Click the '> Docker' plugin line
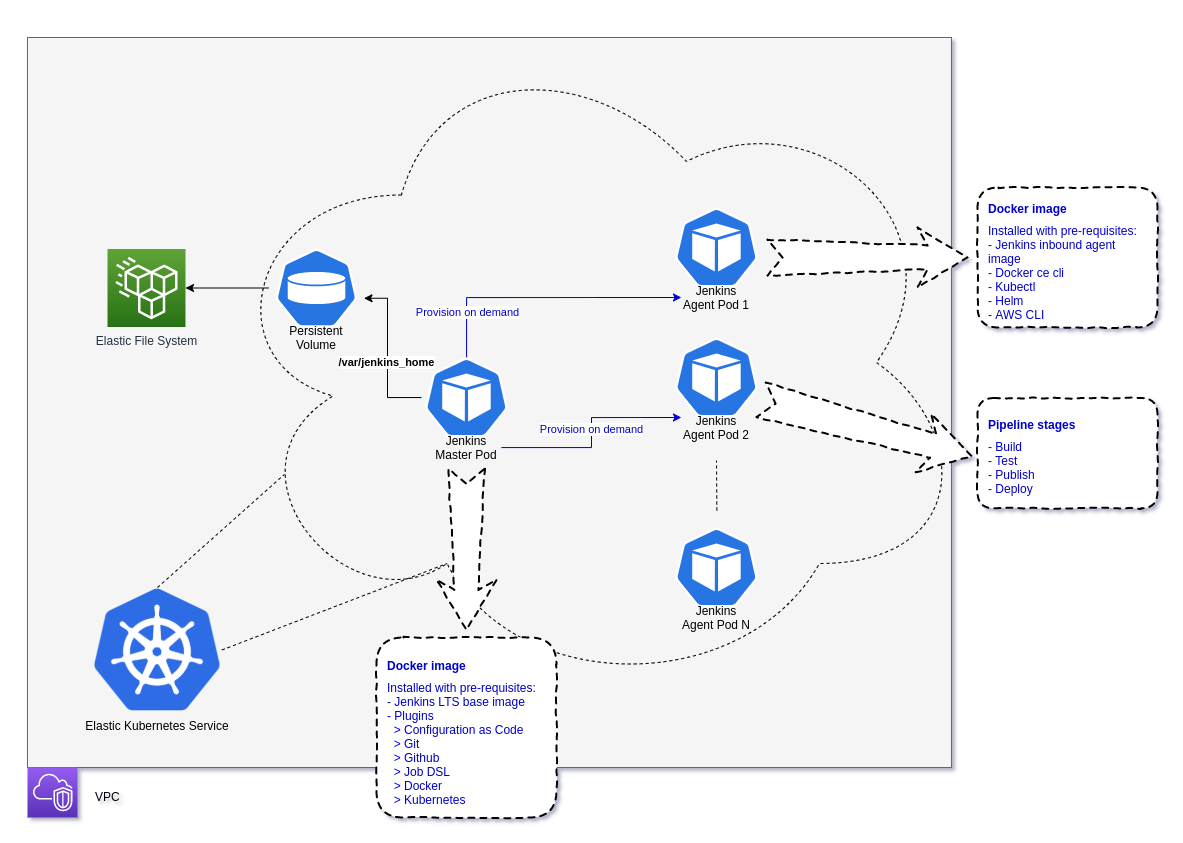Screen dimensions: 1183x843 click(x=418, y=786)
